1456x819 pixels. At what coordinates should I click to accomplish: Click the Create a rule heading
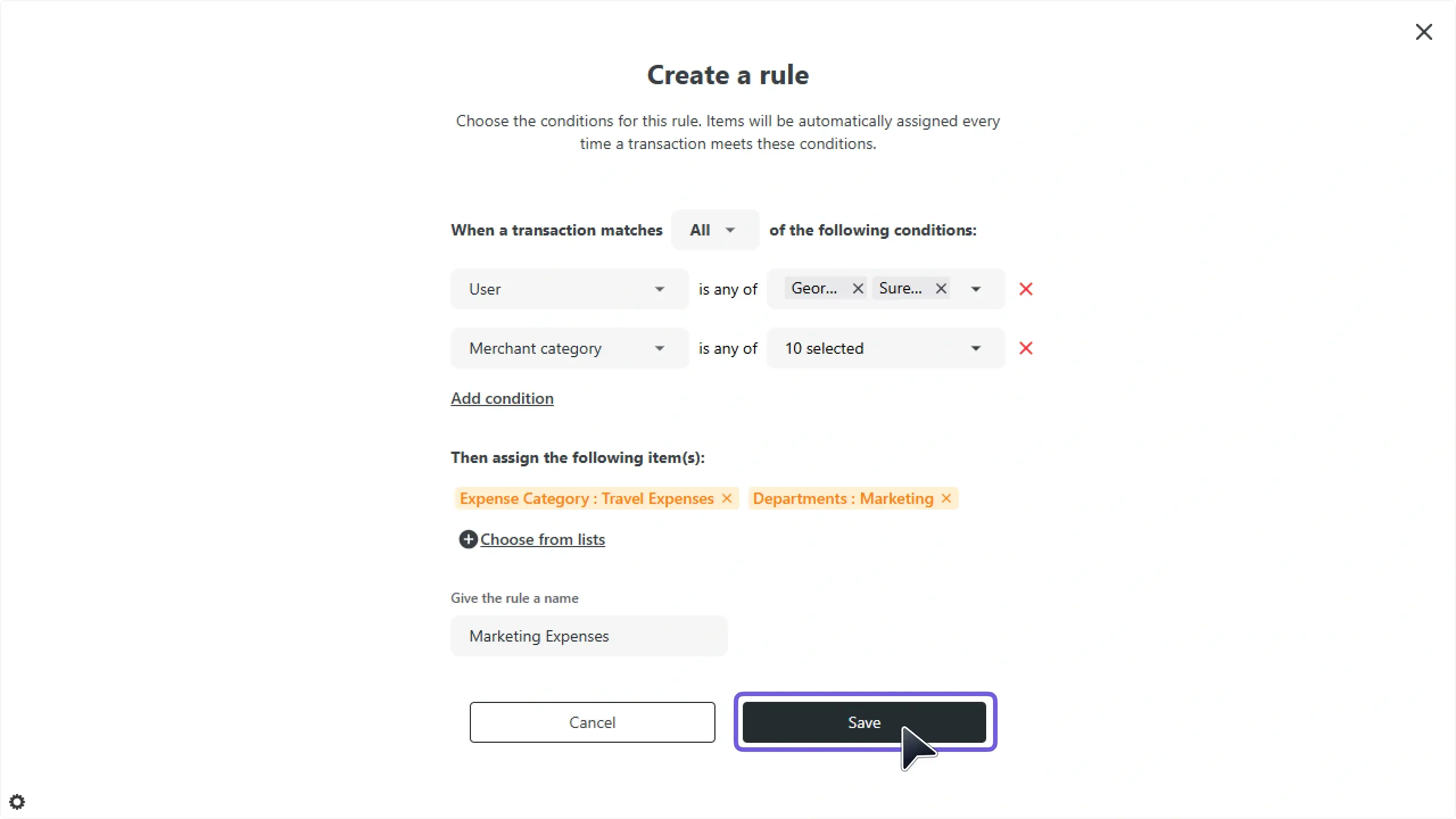(x=728, y=75)
